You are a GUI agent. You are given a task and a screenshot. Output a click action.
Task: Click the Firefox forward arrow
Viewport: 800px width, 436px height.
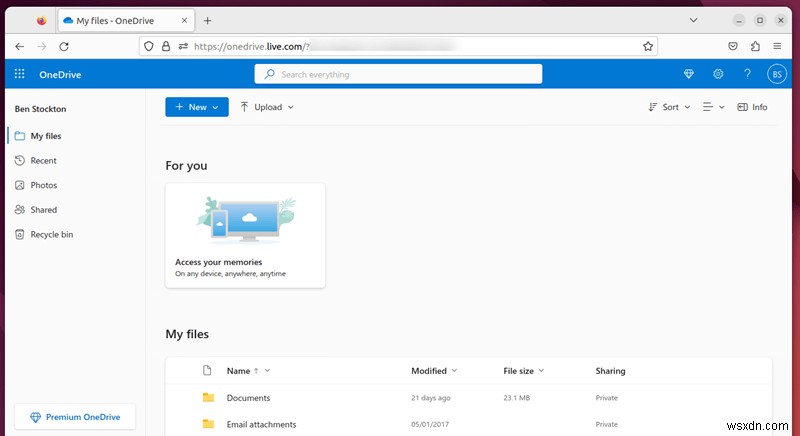pyautogui.click(x=42, y=46)
